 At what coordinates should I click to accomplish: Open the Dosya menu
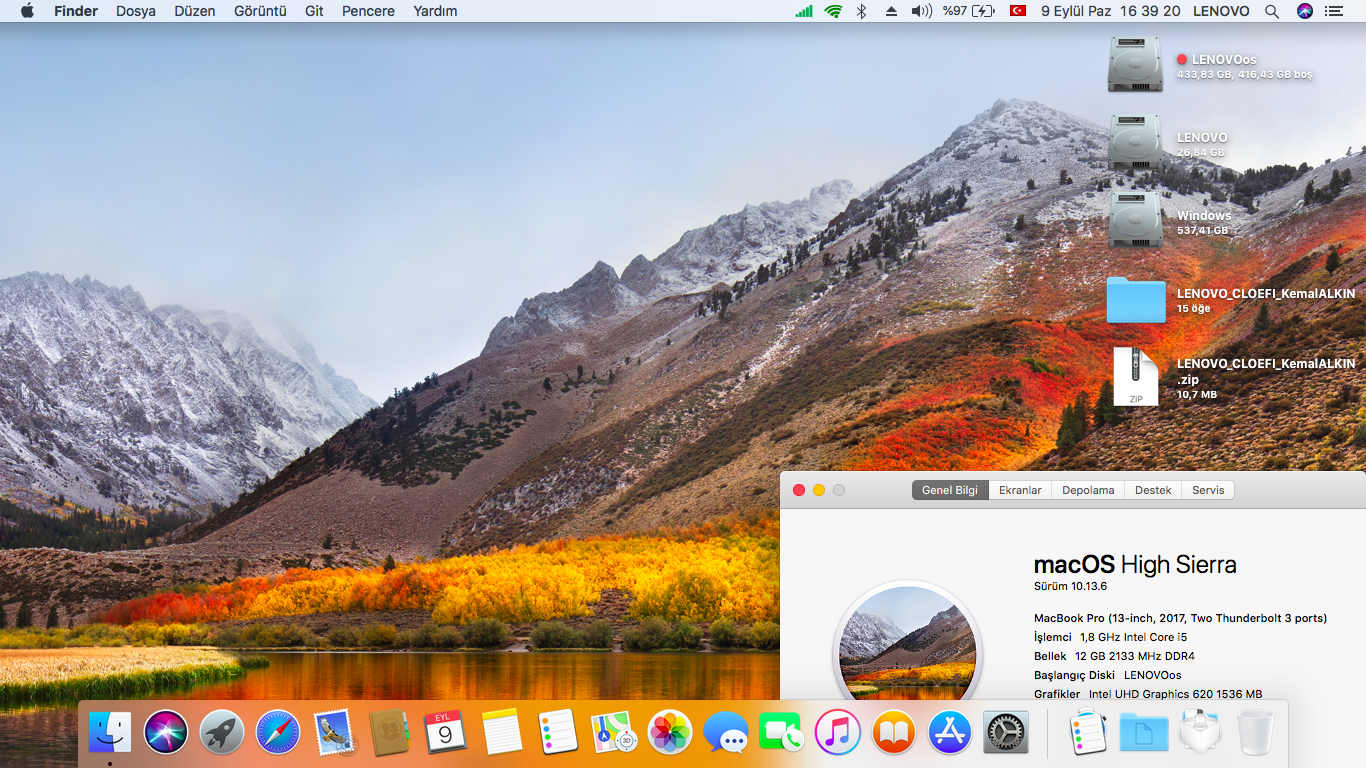136,11
